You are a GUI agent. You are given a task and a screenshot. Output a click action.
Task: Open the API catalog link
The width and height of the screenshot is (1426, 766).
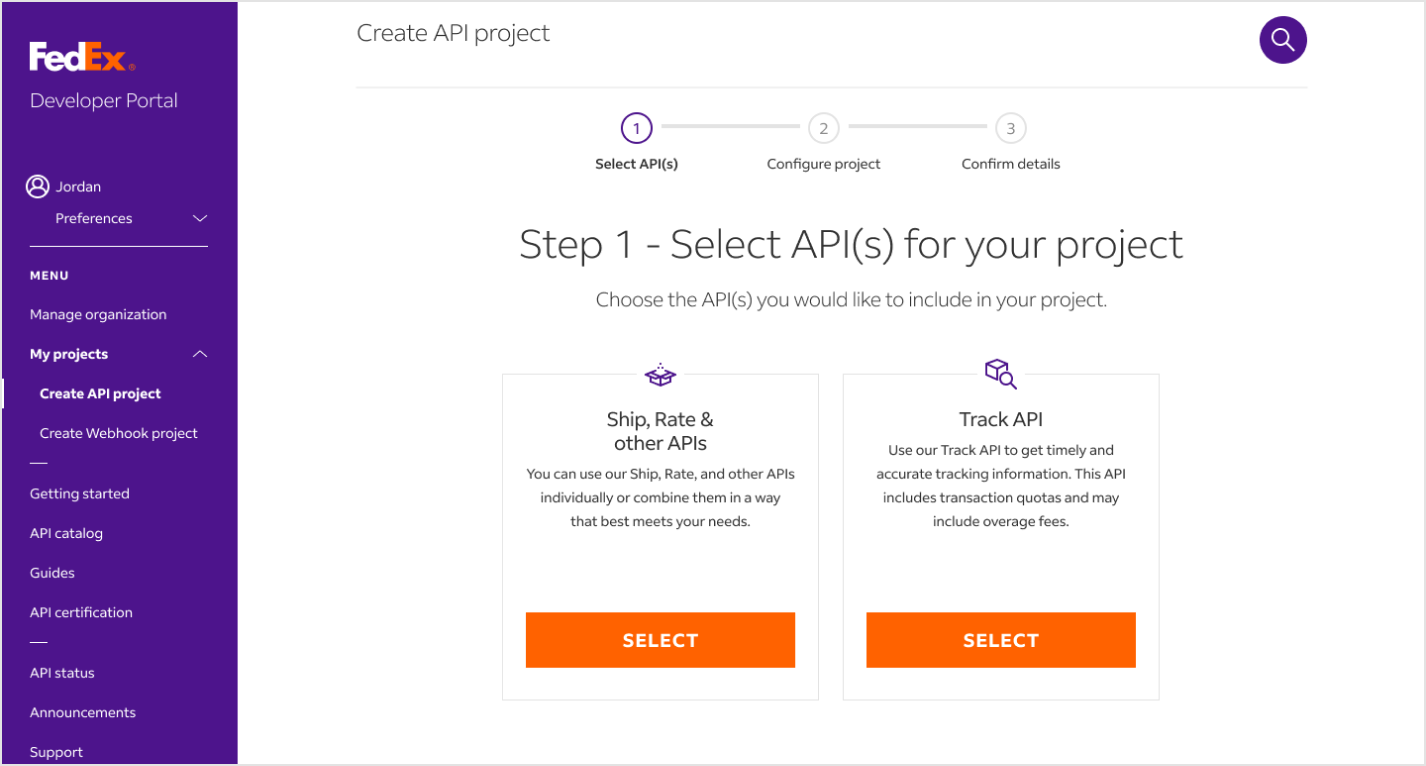pos(66,533)
